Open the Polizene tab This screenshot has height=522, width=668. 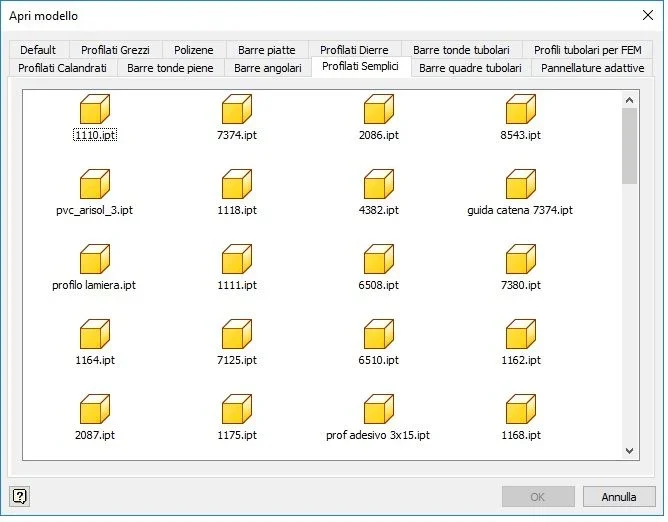coord(194,50)
